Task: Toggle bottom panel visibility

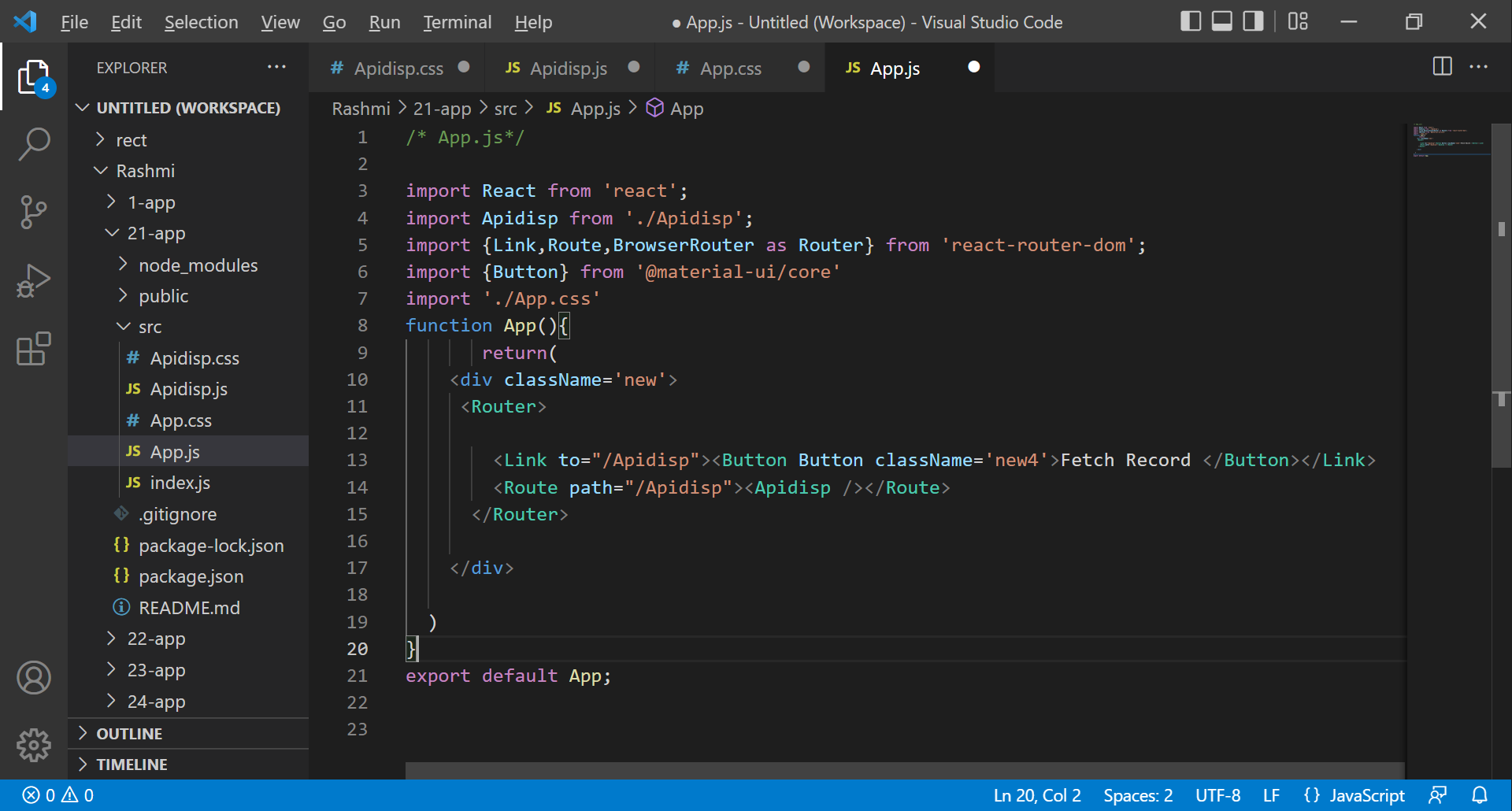Action: pyautogui.click(x=1221, y=21)
